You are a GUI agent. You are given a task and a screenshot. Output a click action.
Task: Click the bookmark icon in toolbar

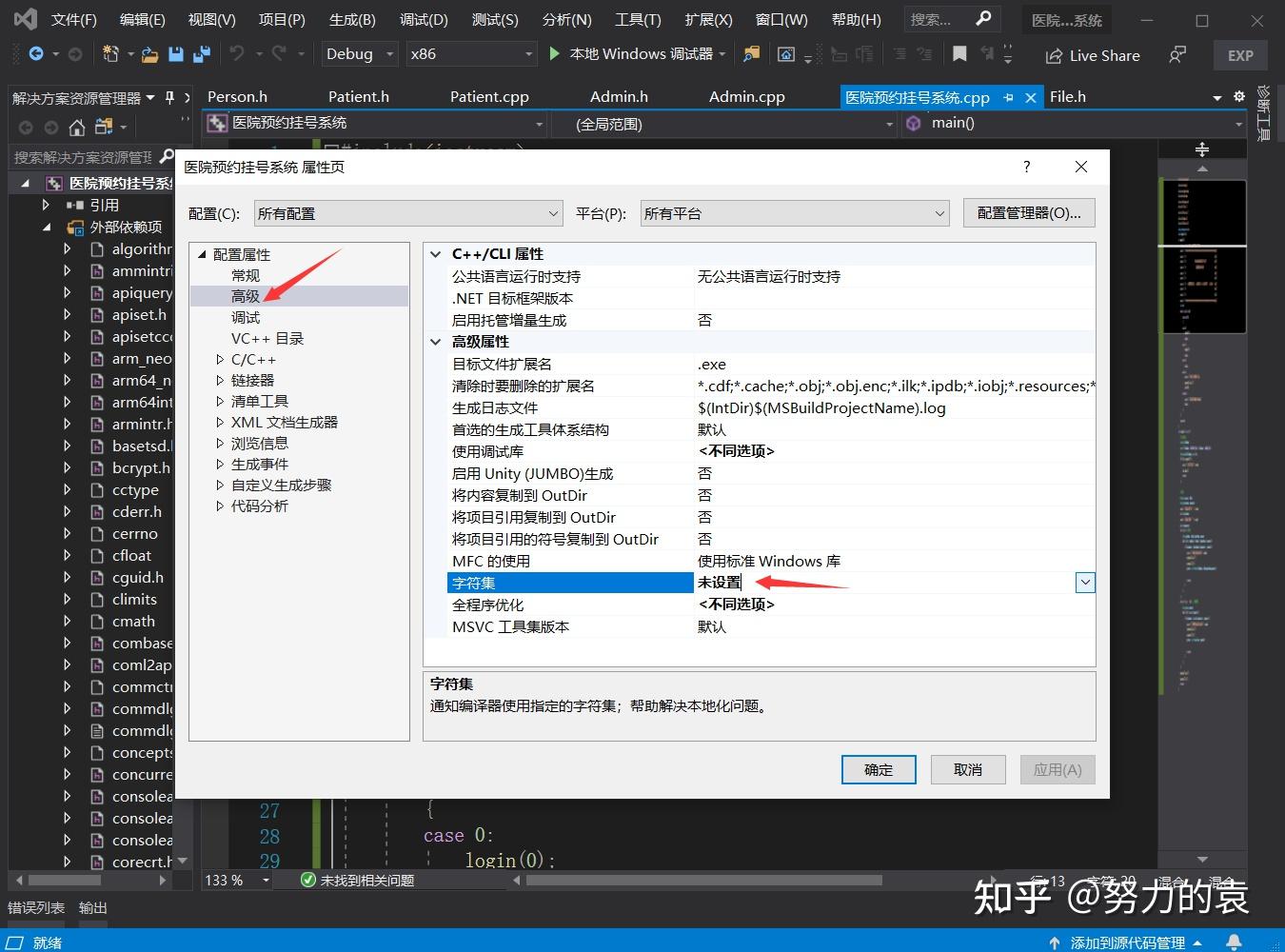tap(959, 54)
